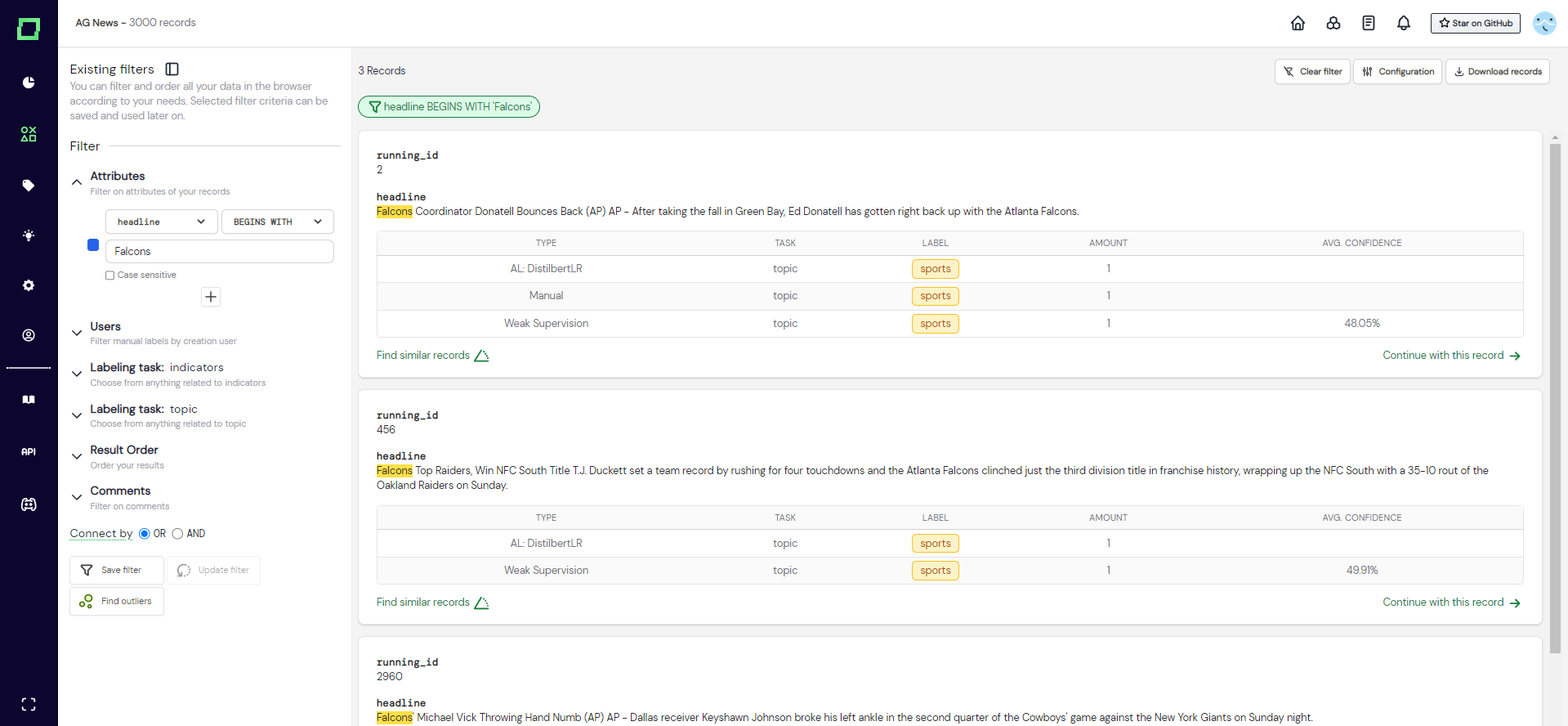Expand the Users filter section
Image resolution: width=1568 pixels, height=726 pixels.
tap(77, 333)
